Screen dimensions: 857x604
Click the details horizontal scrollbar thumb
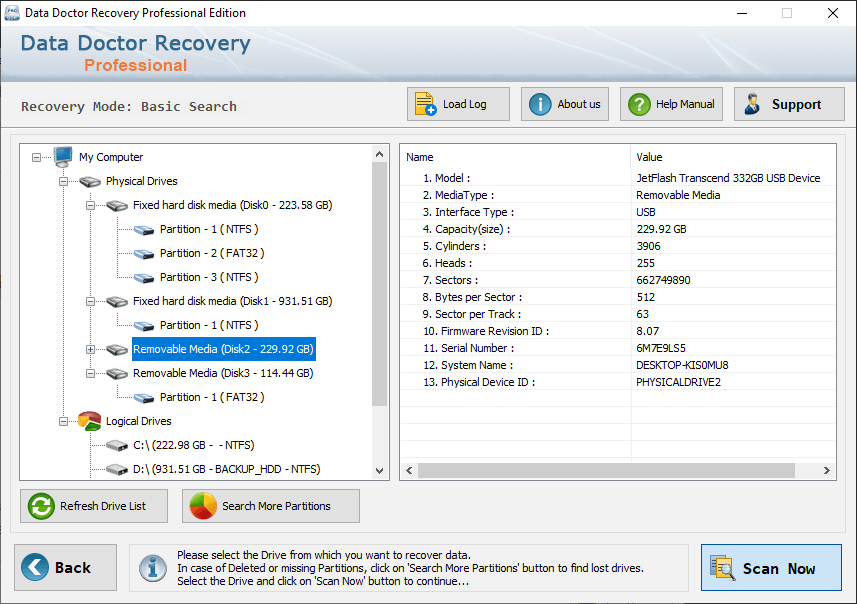point(606,471)
